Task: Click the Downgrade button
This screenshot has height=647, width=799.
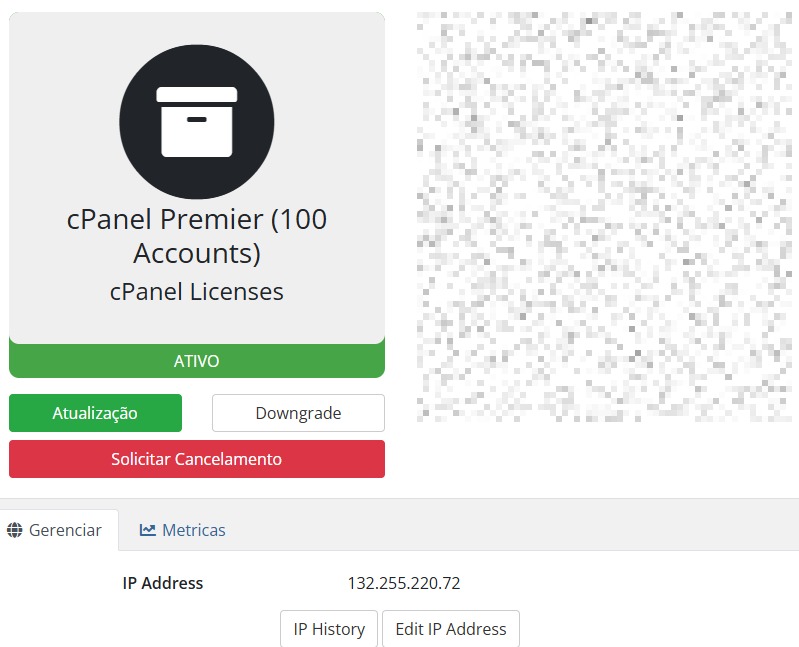Action: (298, 413)
